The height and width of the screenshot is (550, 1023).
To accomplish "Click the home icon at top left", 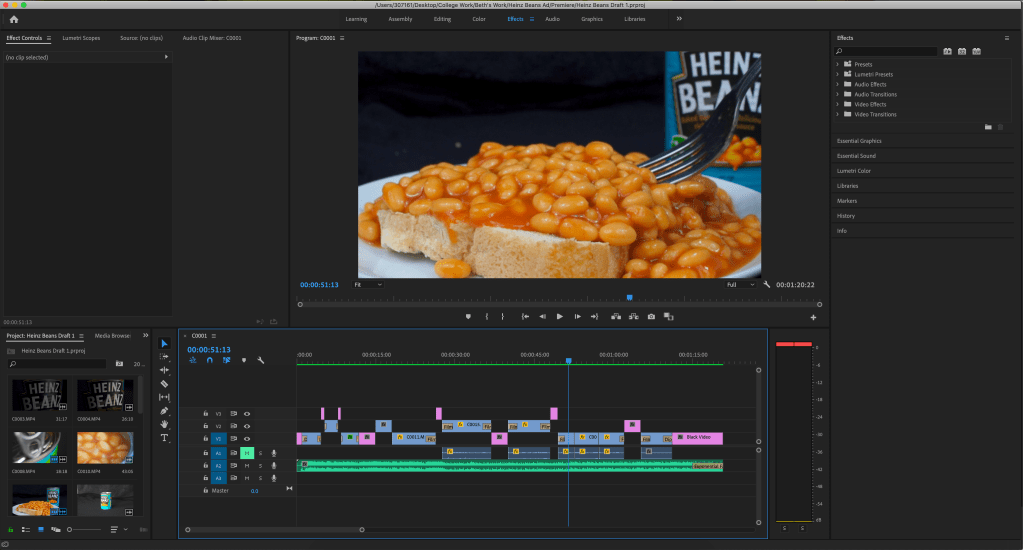I will tap(14, 19).
